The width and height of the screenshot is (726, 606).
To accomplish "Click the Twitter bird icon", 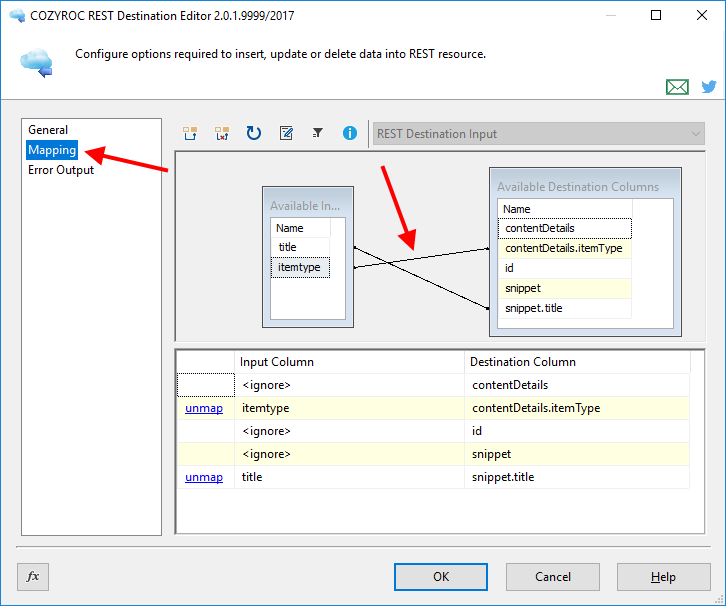I will click(x=708, y=86).
